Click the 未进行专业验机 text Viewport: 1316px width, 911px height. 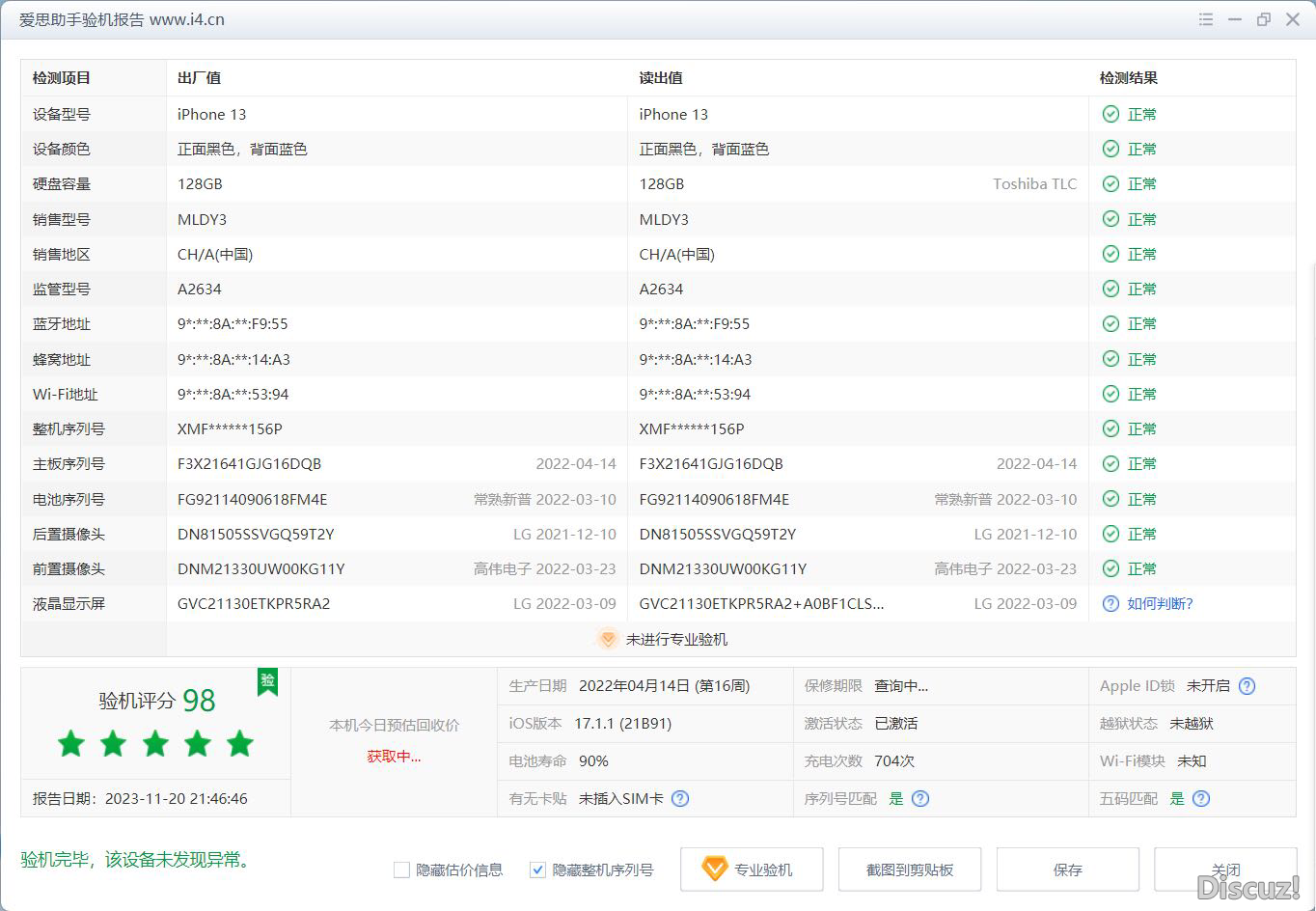coord(676,640)
